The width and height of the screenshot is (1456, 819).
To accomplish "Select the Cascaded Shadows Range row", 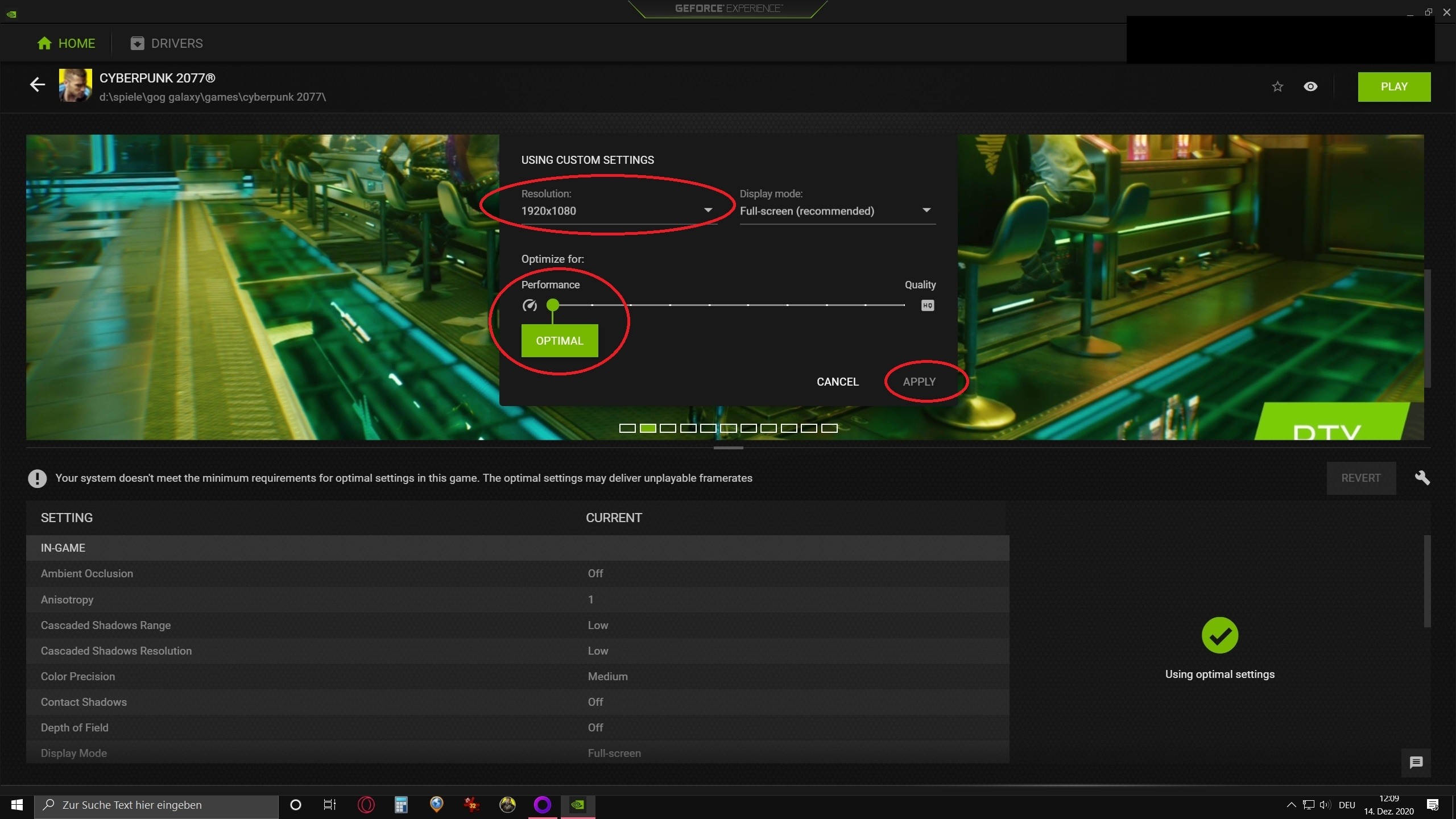I will coord(518,625).
